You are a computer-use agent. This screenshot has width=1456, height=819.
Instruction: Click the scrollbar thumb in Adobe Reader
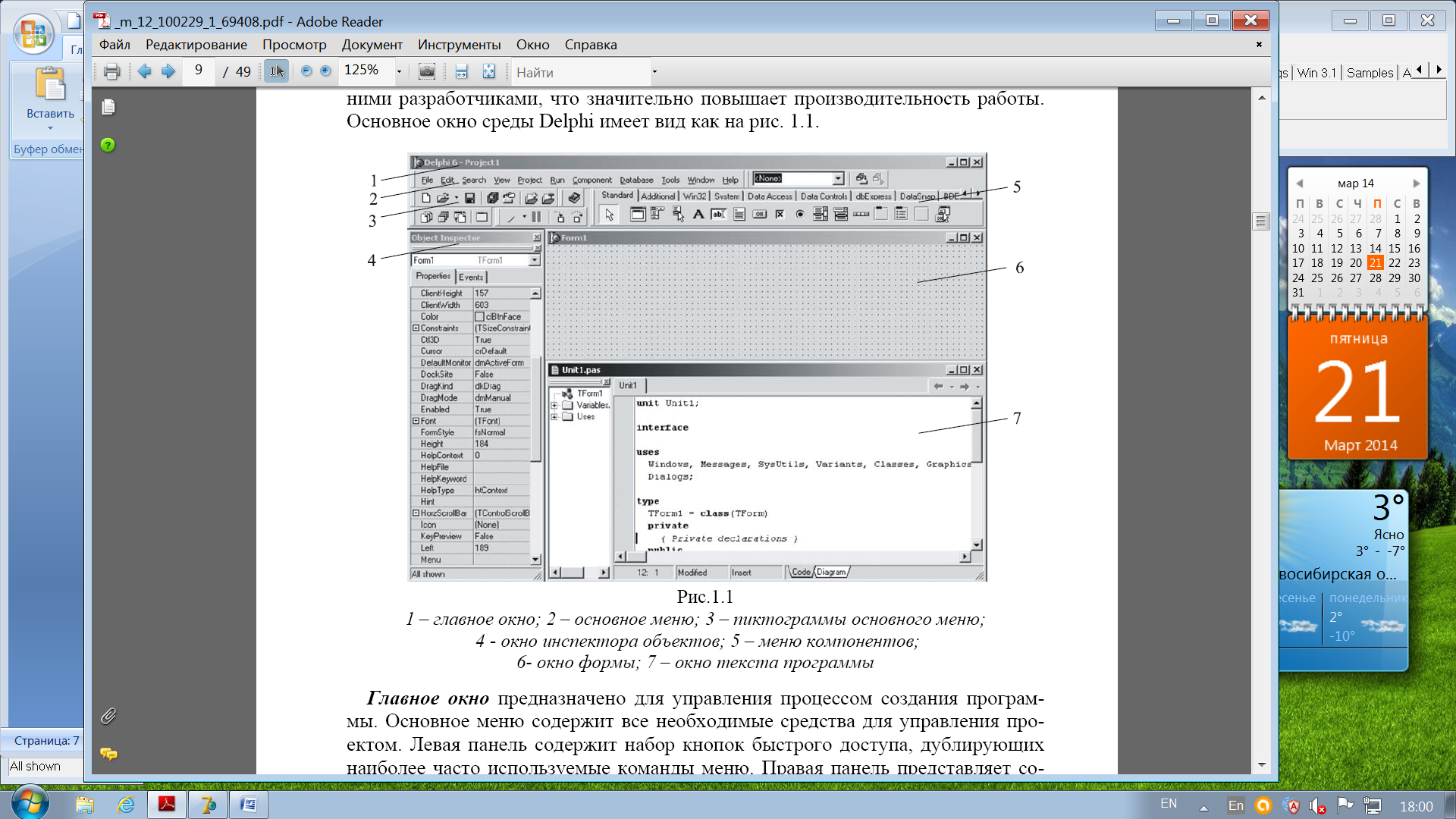point(1261,221)
